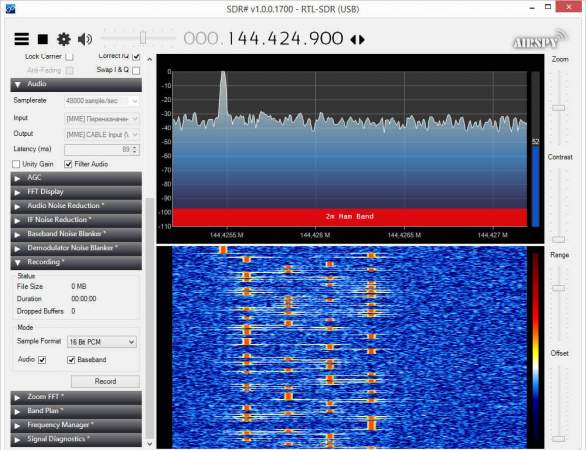Click the 2m Ham Band red bar

click(349, 217)
